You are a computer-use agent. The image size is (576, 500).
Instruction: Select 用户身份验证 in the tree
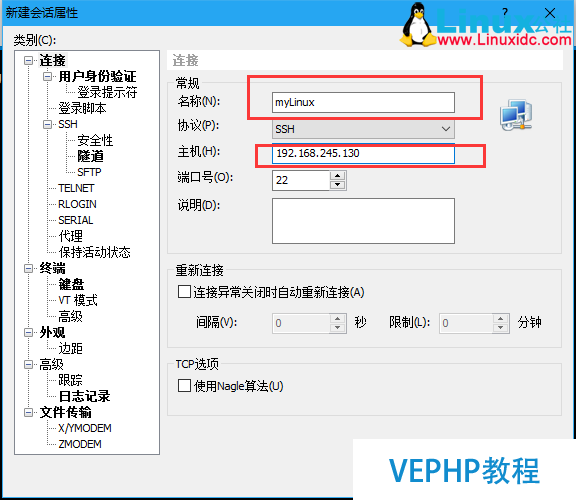click(97, 76)
